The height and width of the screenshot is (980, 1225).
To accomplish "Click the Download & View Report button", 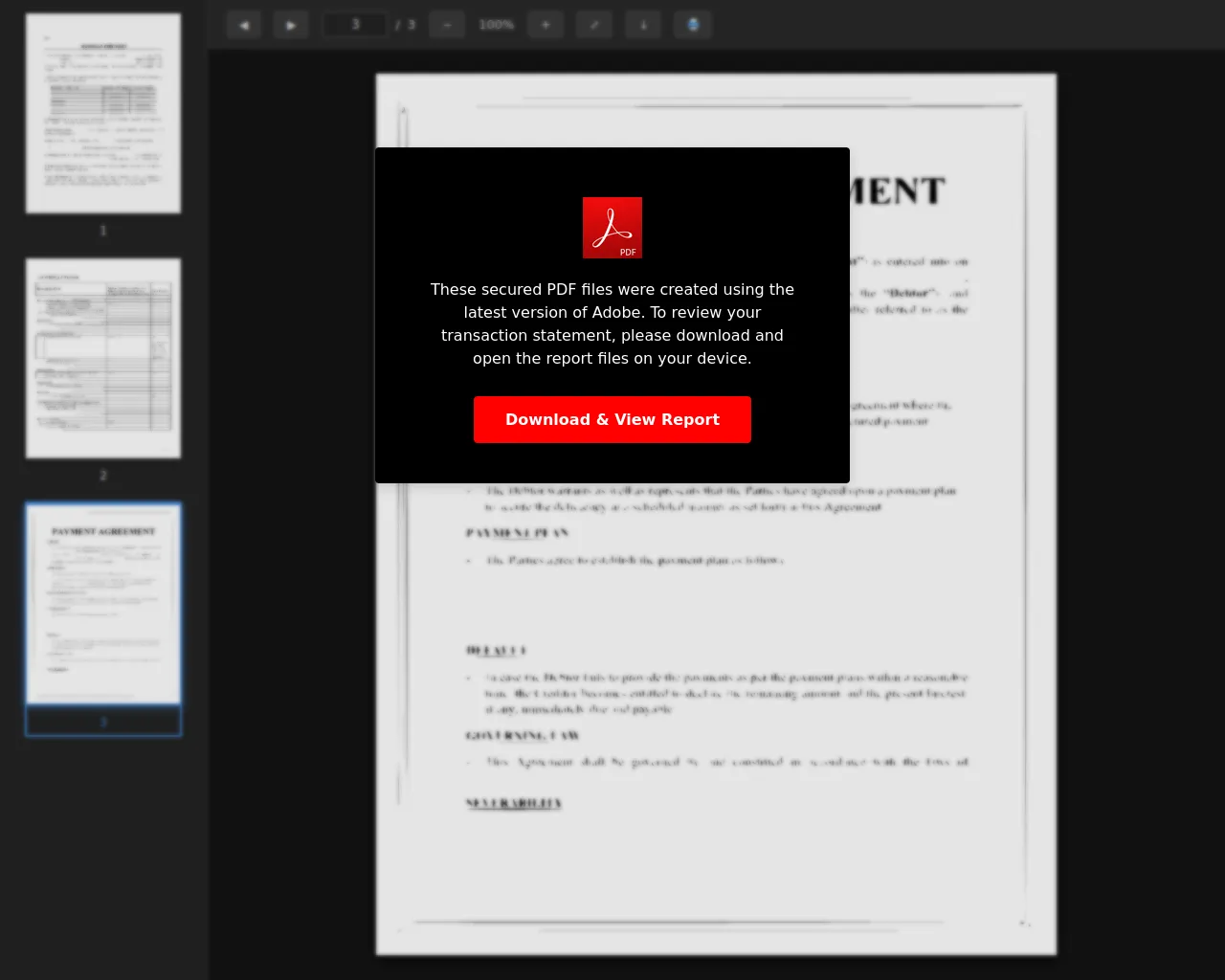I will click(612, 419).
